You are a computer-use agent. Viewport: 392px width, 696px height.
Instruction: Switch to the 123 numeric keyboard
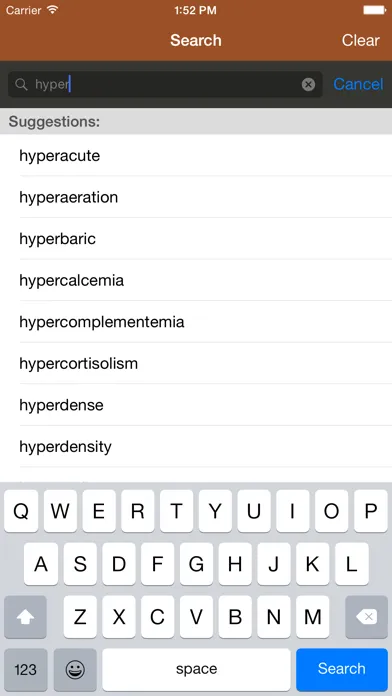tap(26, 669)
